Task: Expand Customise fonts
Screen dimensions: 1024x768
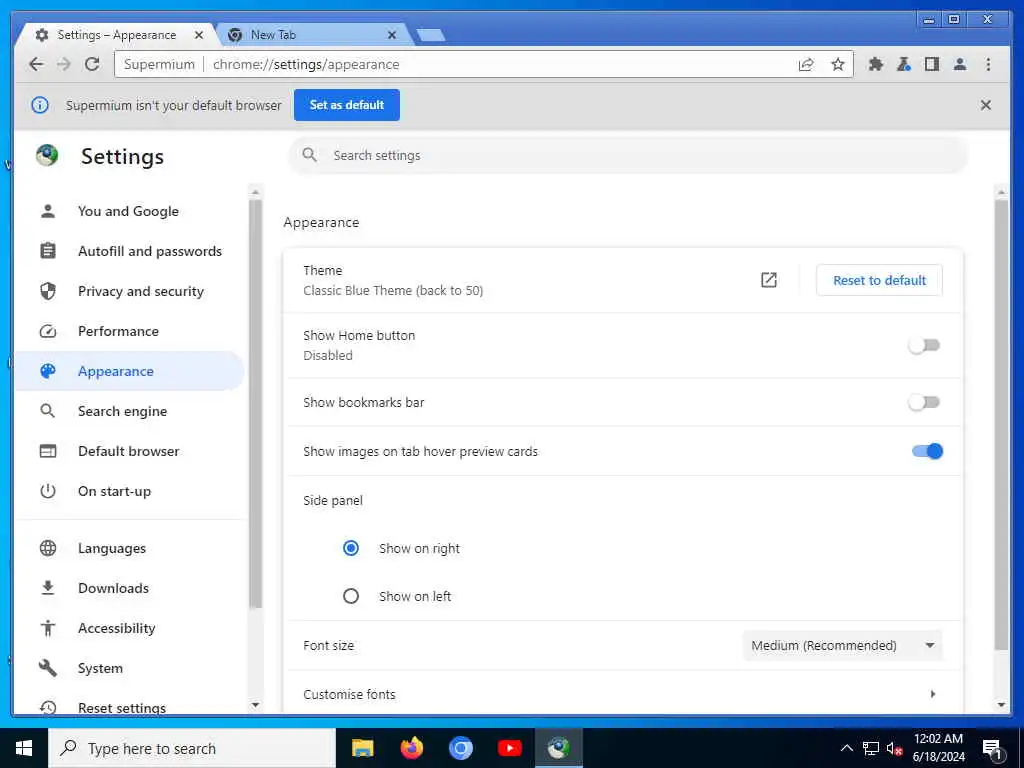Action: (623, 694)
